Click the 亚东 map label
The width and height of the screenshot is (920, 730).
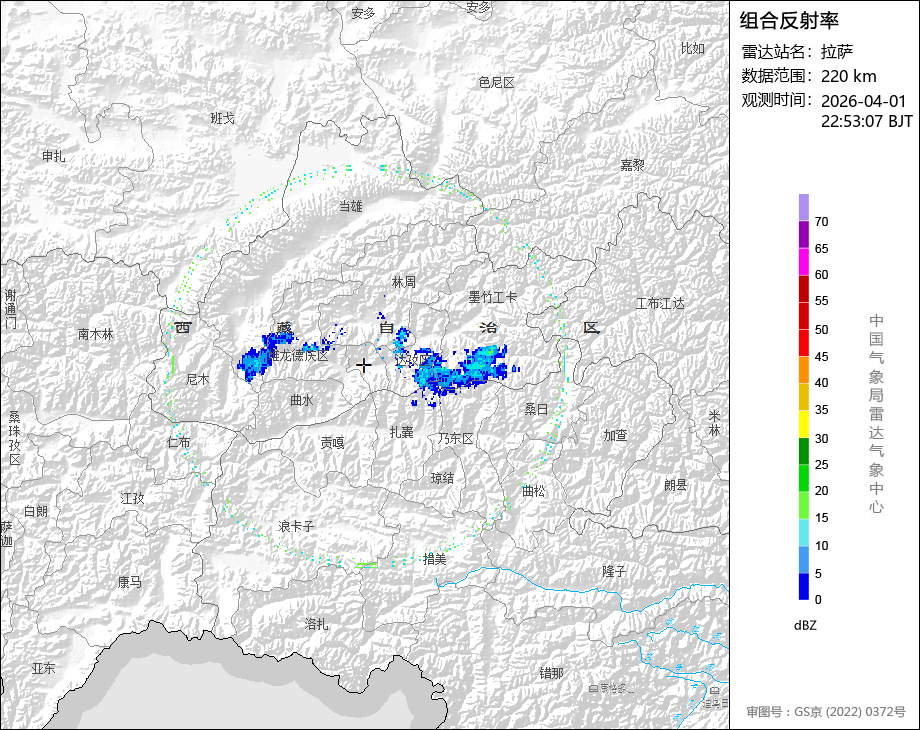[x=43, y=668]
